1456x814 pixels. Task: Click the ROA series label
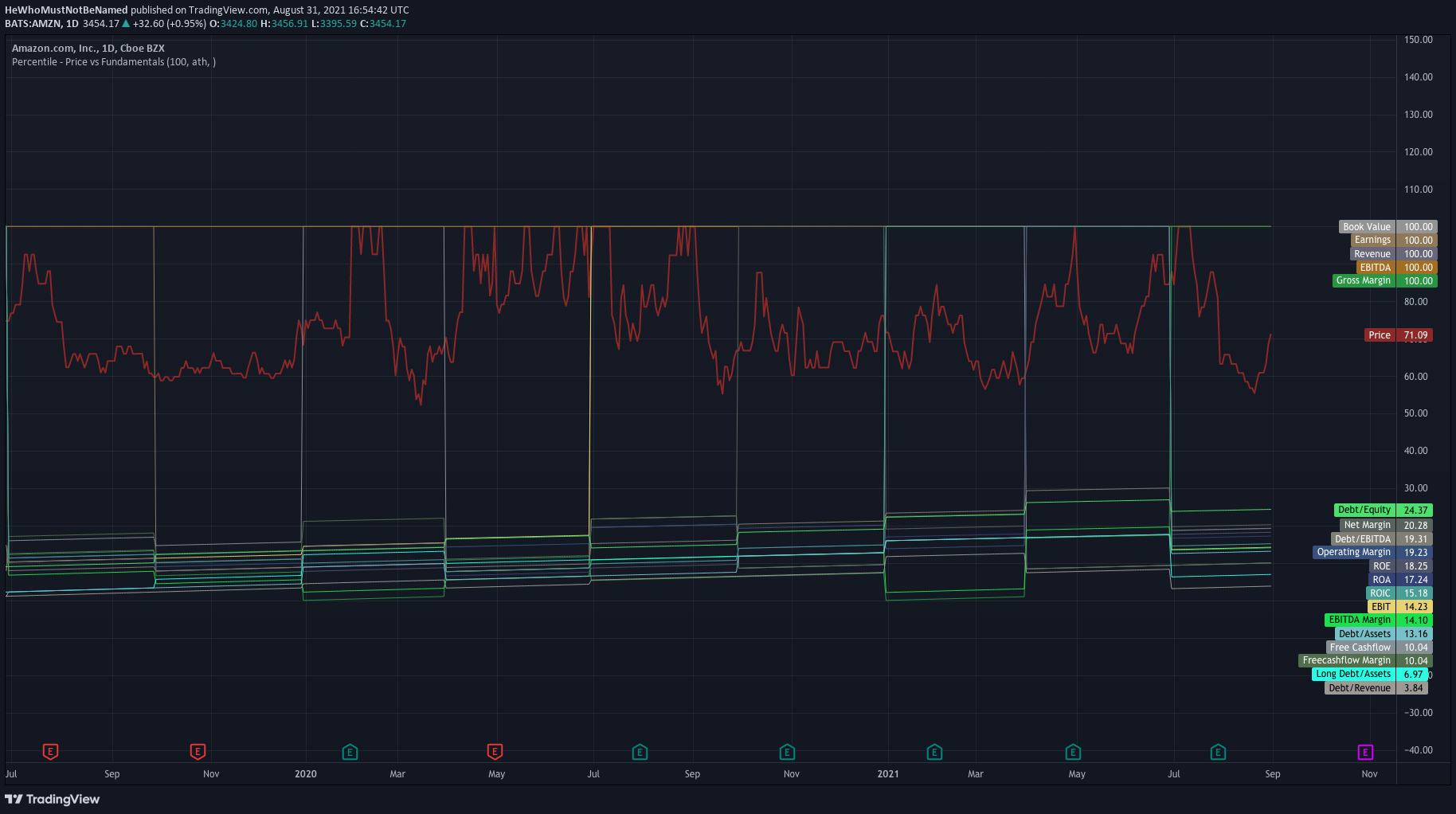pos(1382,580)
